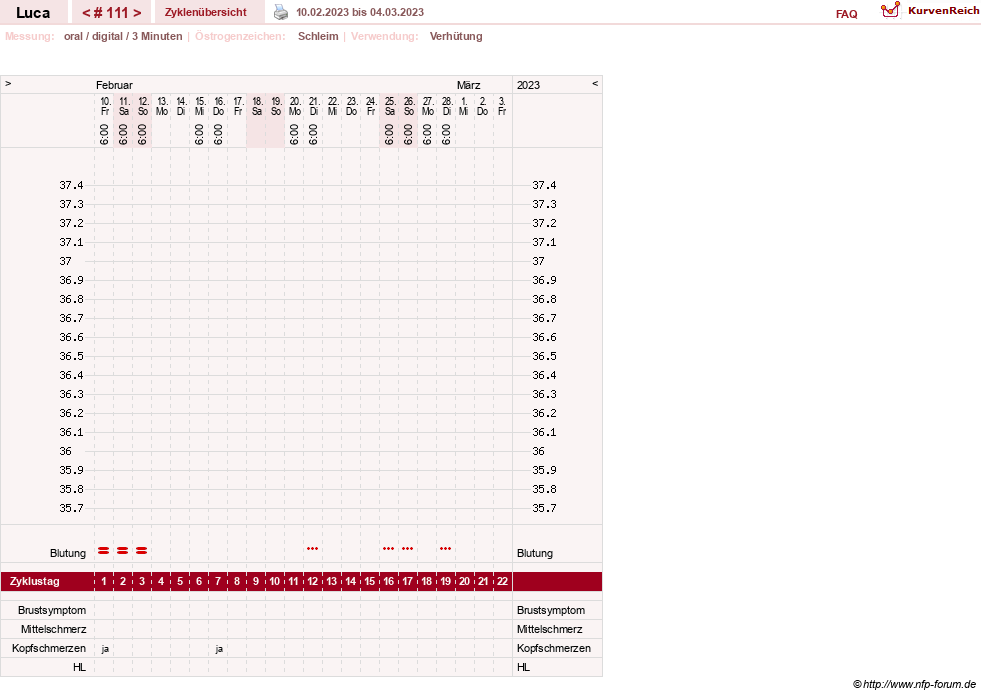Open the FAQ link
The width and height of the screenshot is (981, 696).
point(846,14)
